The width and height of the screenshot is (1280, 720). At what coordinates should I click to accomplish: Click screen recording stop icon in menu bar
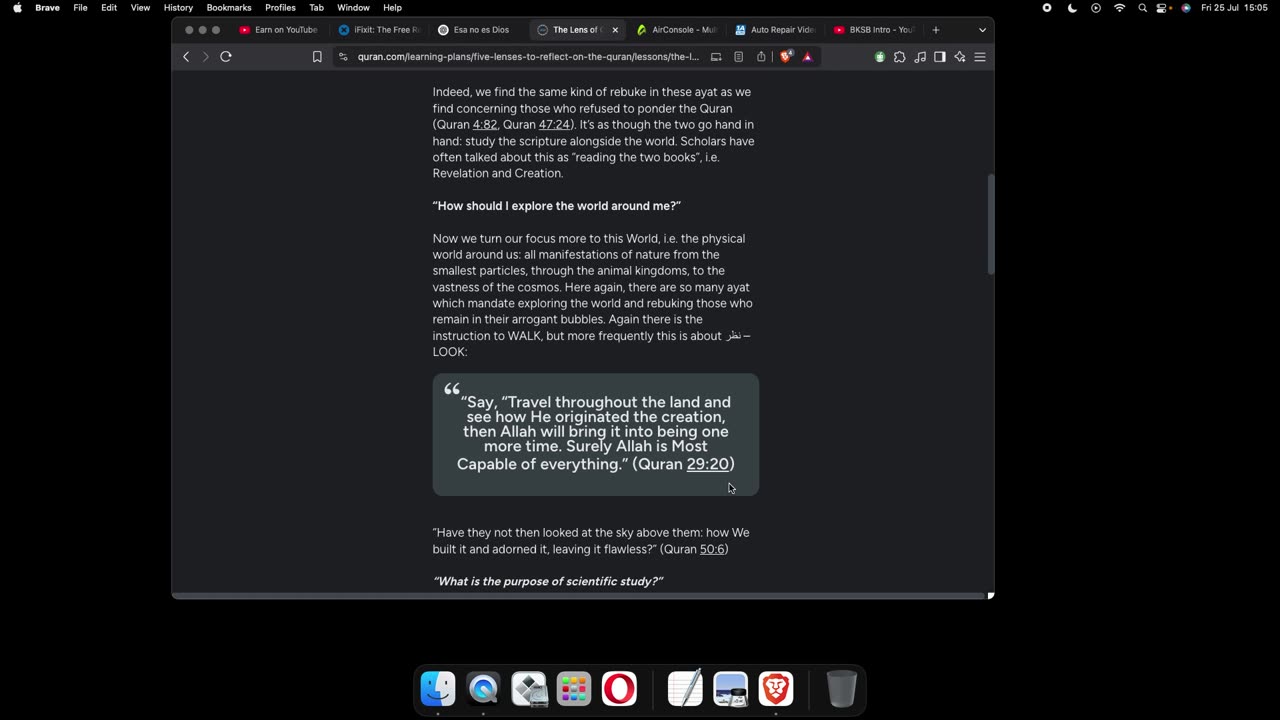pos(1047,8)
